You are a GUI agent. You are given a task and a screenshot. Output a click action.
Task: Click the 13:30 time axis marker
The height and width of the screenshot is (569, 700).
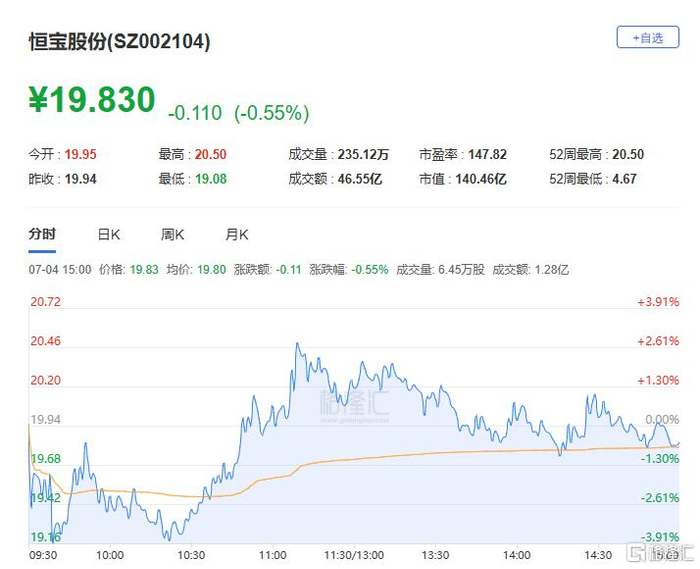[435, 555]
